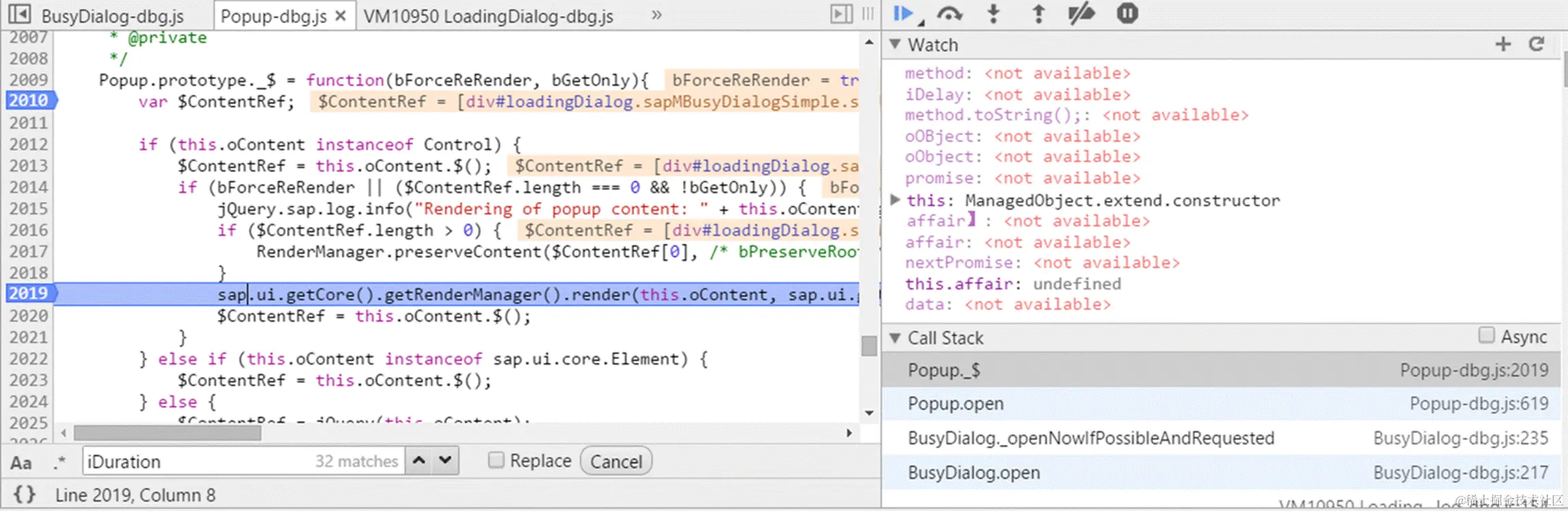This screenshot has width=1568, height=511.
Task: Enable Async call stack checkbox
Action: click(1486, 335)
